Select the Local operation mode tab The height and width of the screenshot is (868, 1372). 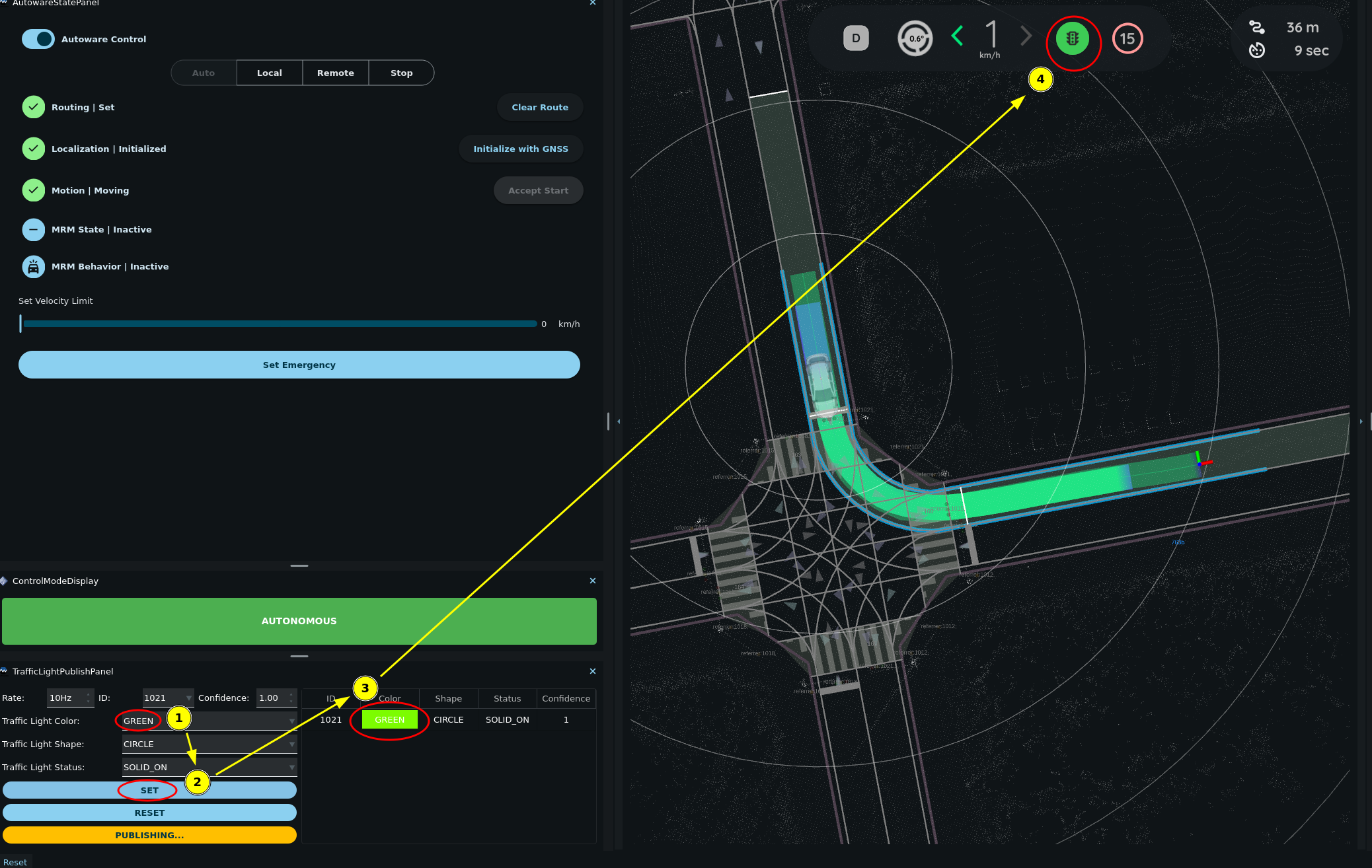pyautogui.click(x=270, y=73)
